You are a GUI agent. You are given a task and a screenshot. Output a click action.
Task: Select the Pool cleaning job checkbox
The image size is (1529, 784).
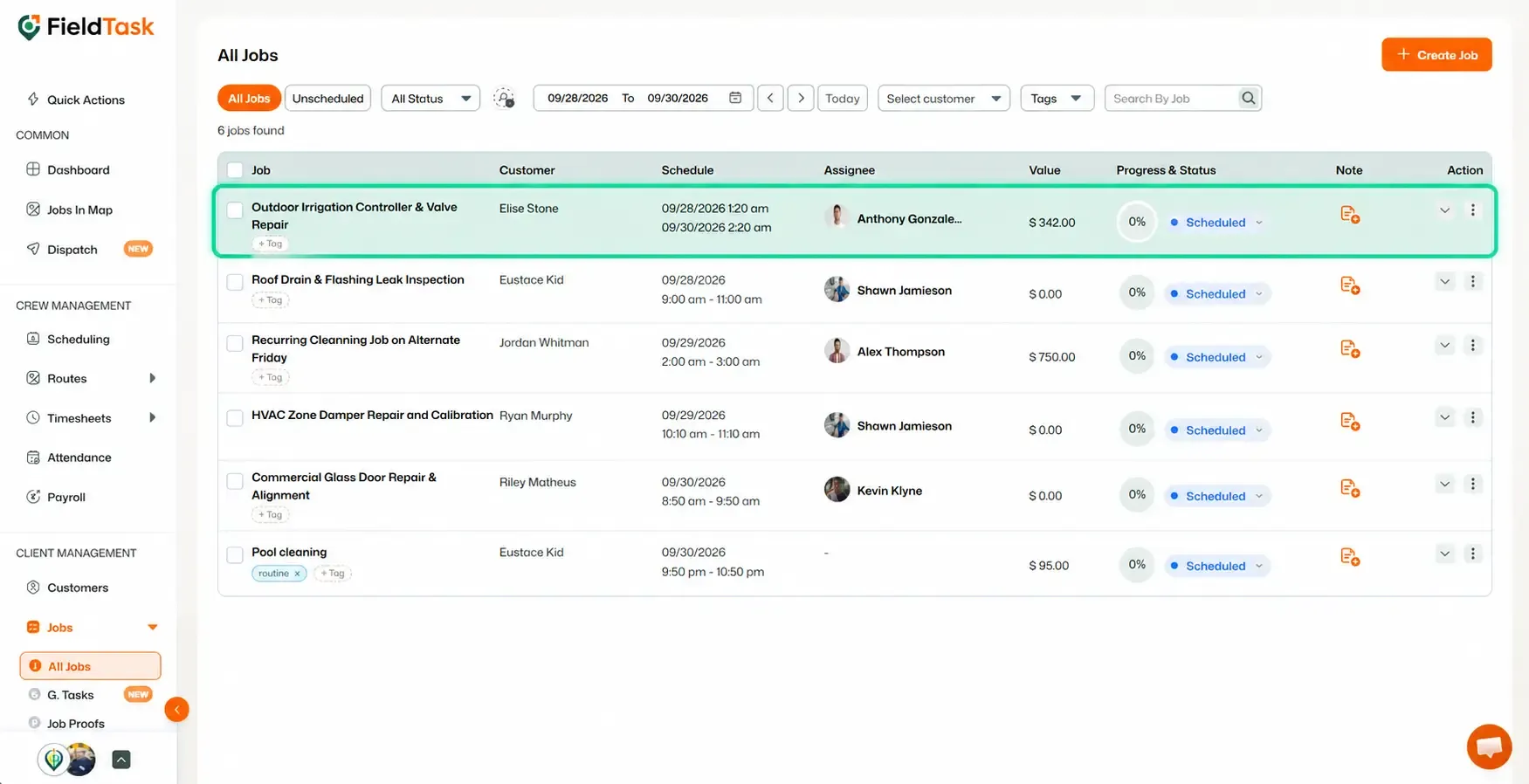tap(235, 555)
